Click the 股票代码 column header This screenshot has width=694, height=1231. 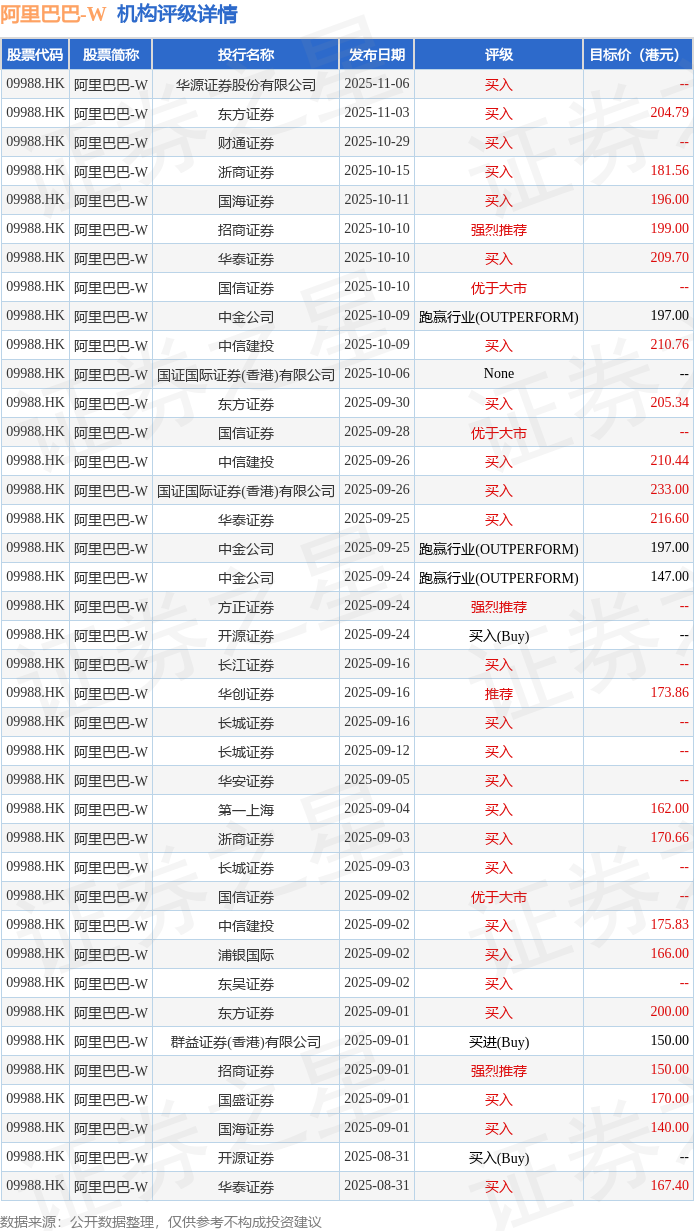[x=35, y=55]
